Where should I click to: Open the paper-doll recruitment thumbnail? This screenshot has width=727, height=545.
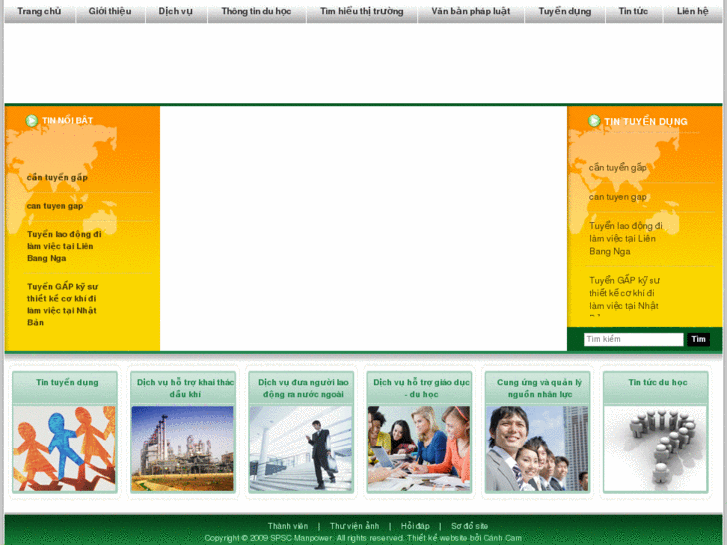(64, 449)
